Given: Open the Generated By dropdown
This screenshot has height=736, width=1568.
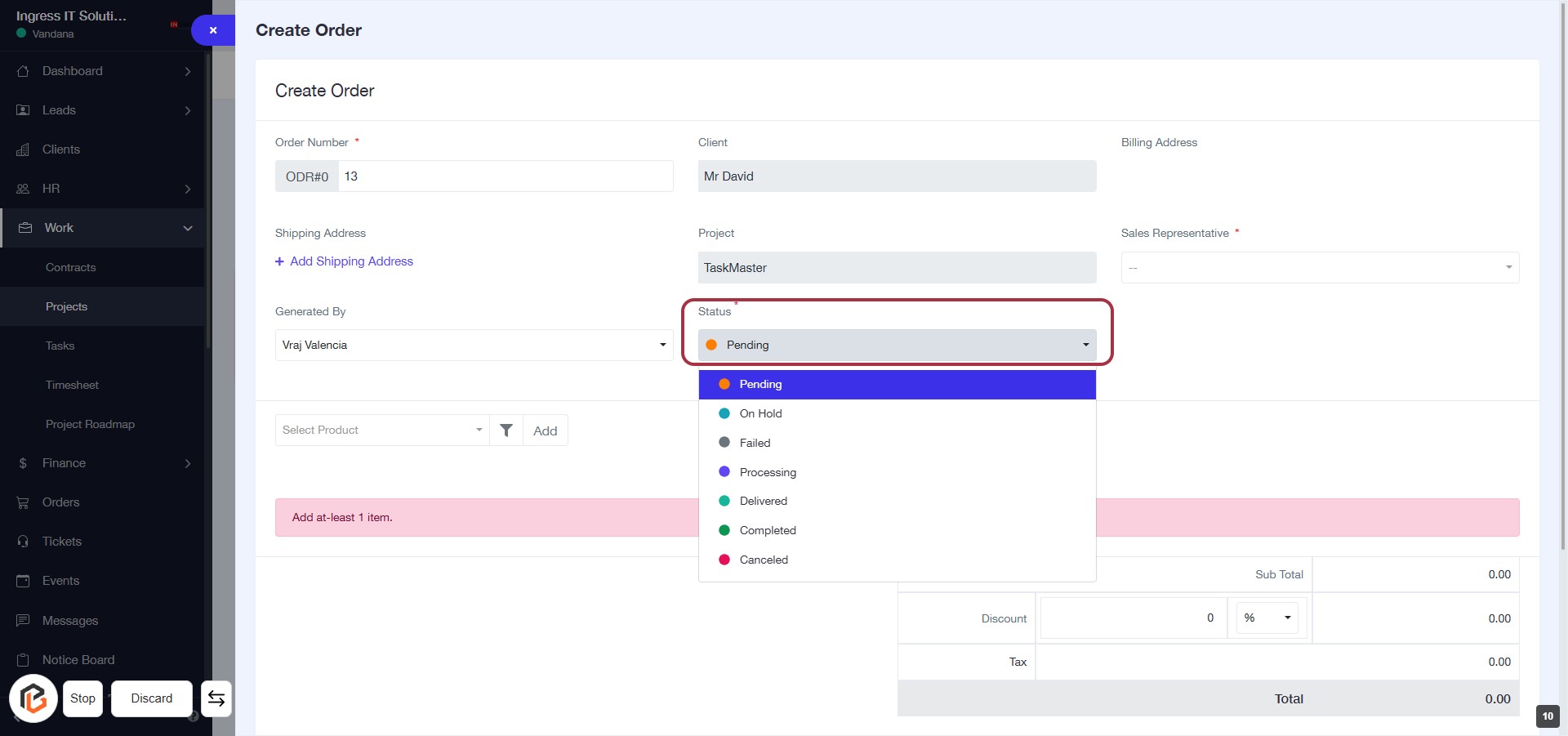Looking at the screenshot, I should pos(474,345).
